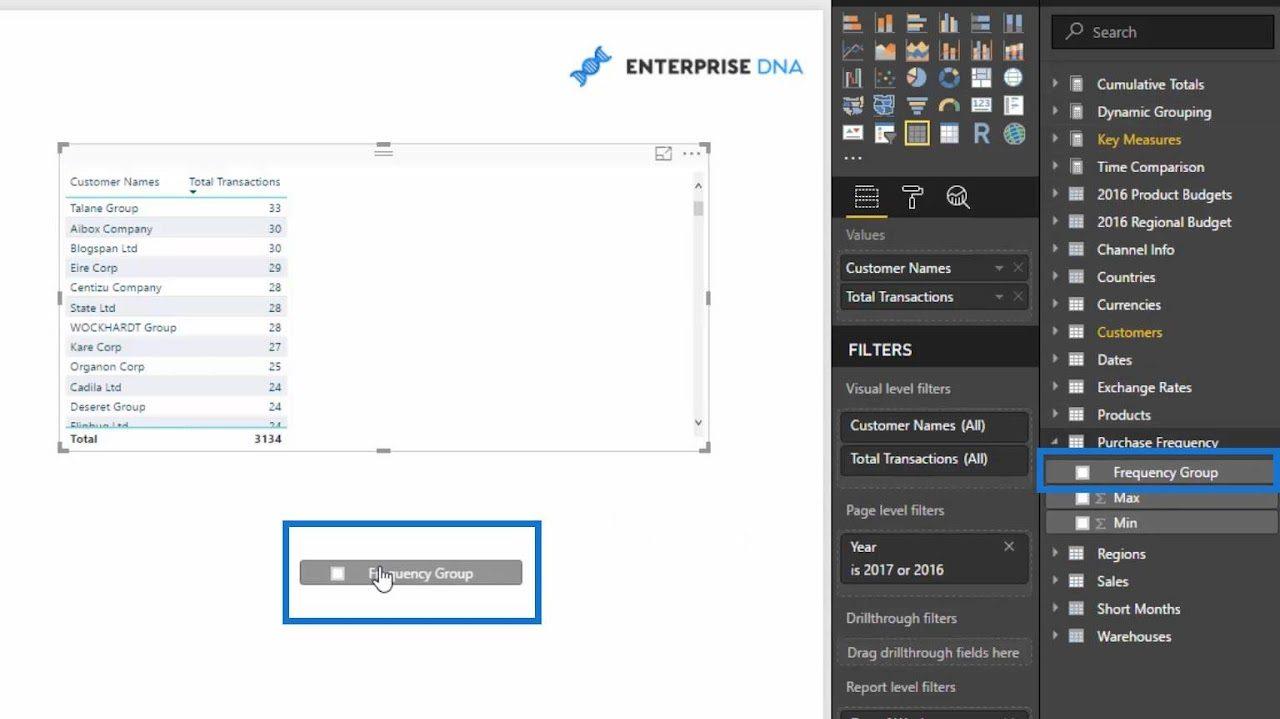Expand the Dynamic Grouping table
1280x719 pixels.
(x=1055, y=112)
